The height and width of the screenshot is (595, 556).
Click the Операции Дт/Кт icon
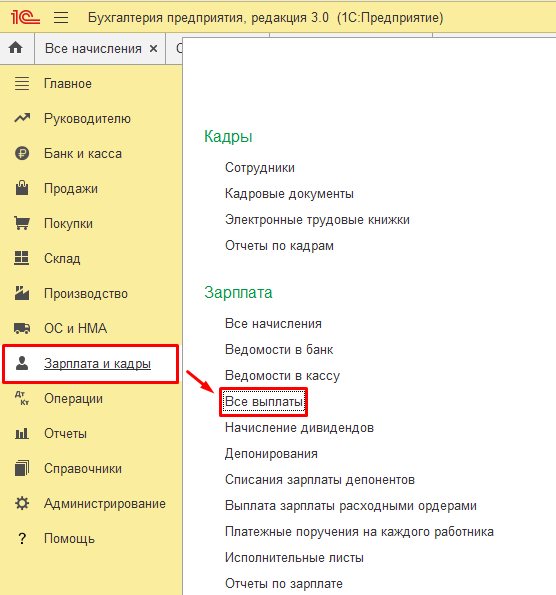22,398
